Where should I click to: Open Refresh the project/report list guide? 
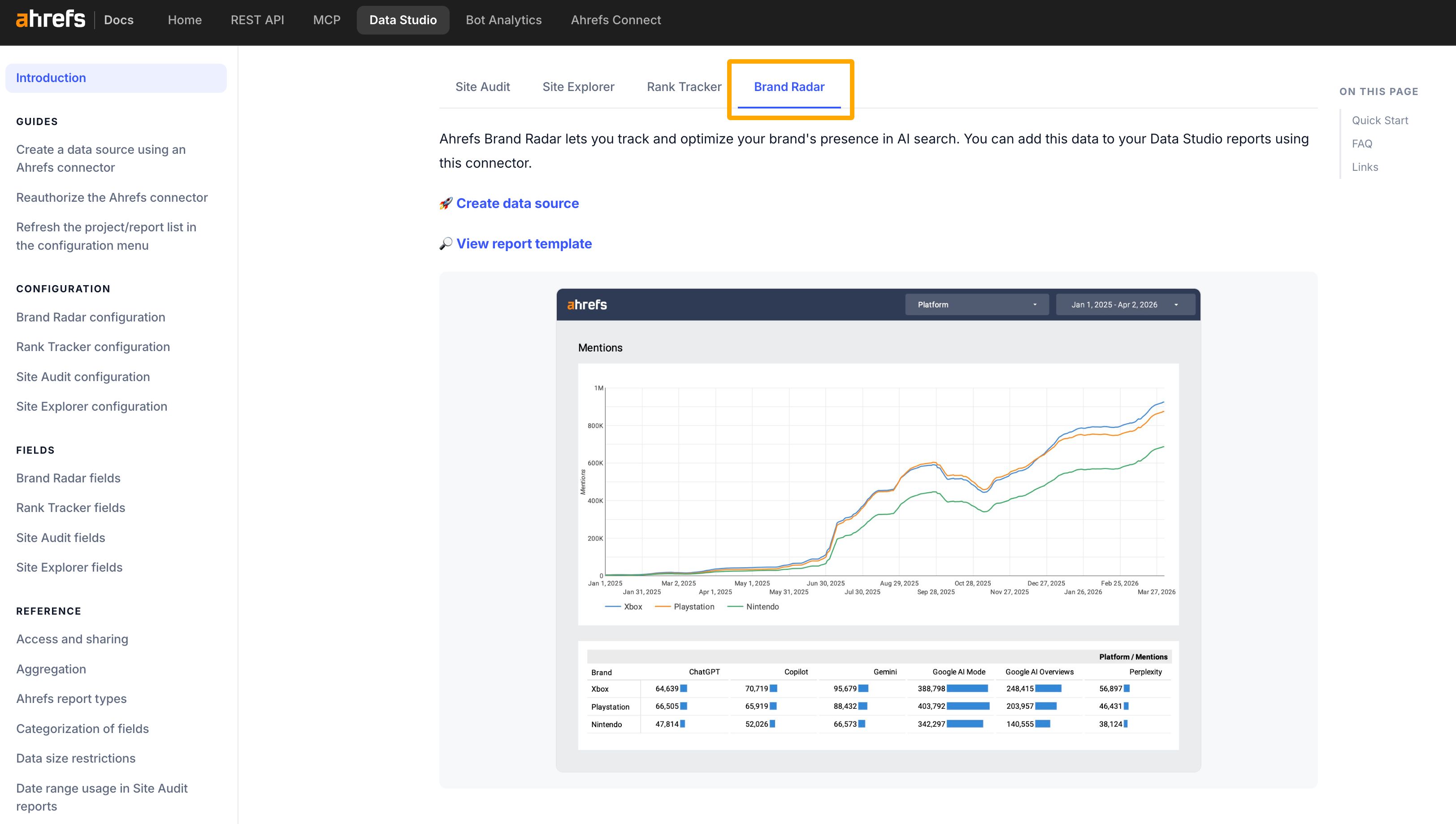pos(106,236)
